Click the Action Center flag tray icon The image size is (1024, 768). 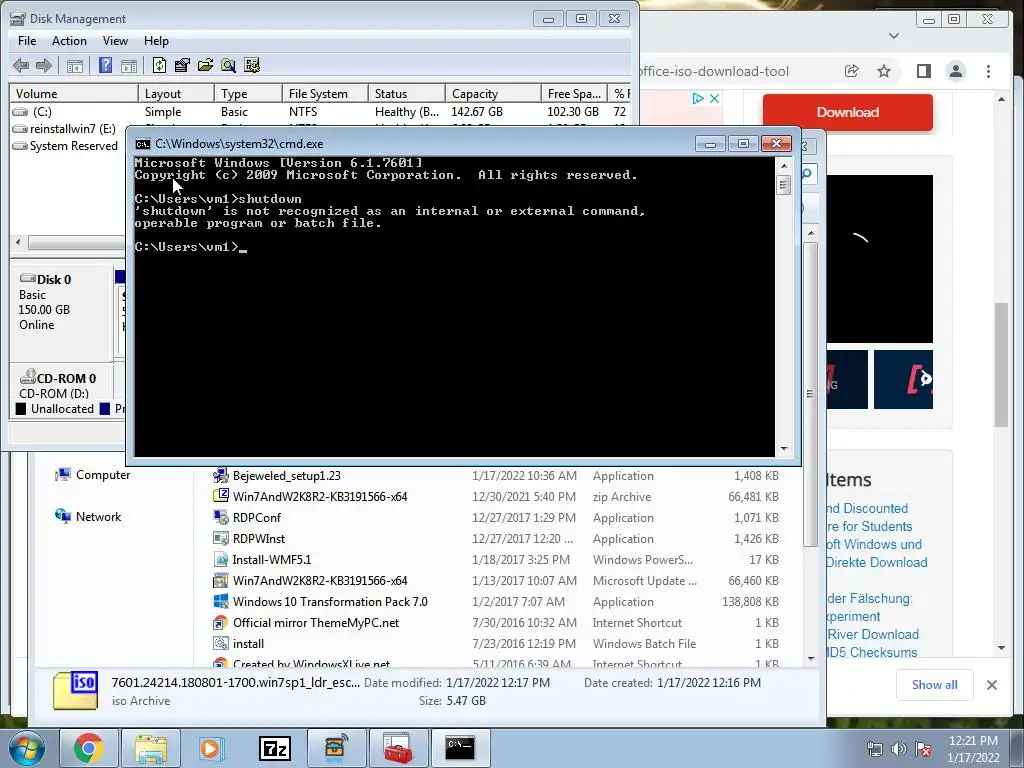923,749
